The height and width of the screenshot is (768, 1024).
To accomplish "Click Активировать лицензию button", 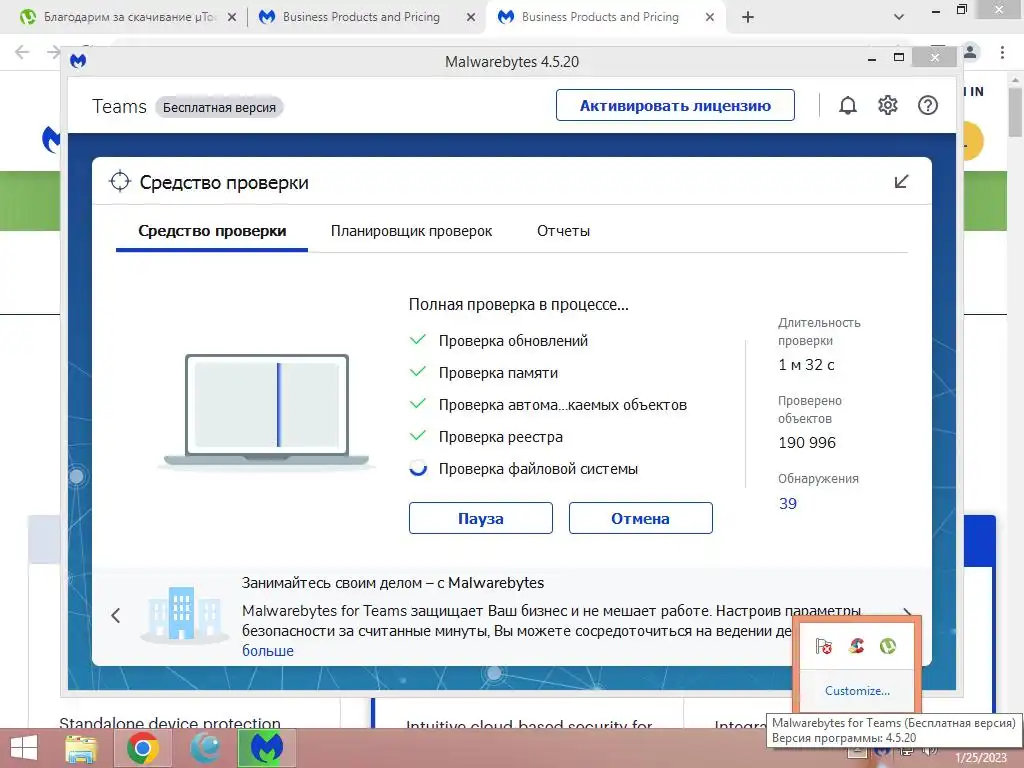I will point(675,105).
